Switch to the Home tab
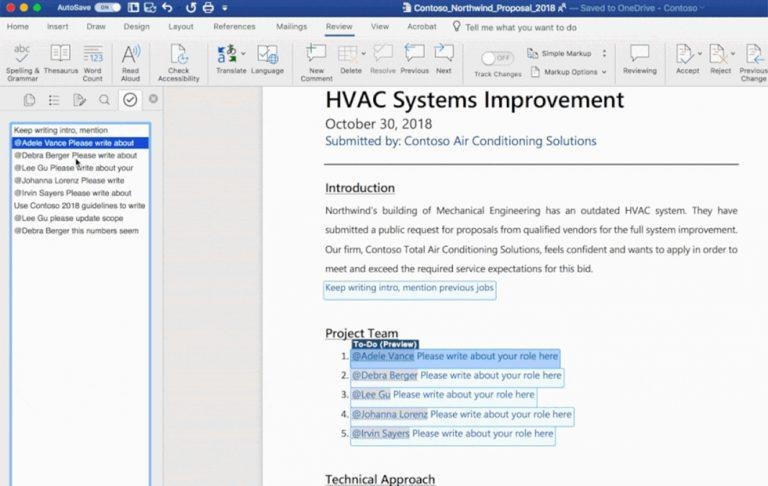This screenshot has height=486, width=768. tap(18, 26)
